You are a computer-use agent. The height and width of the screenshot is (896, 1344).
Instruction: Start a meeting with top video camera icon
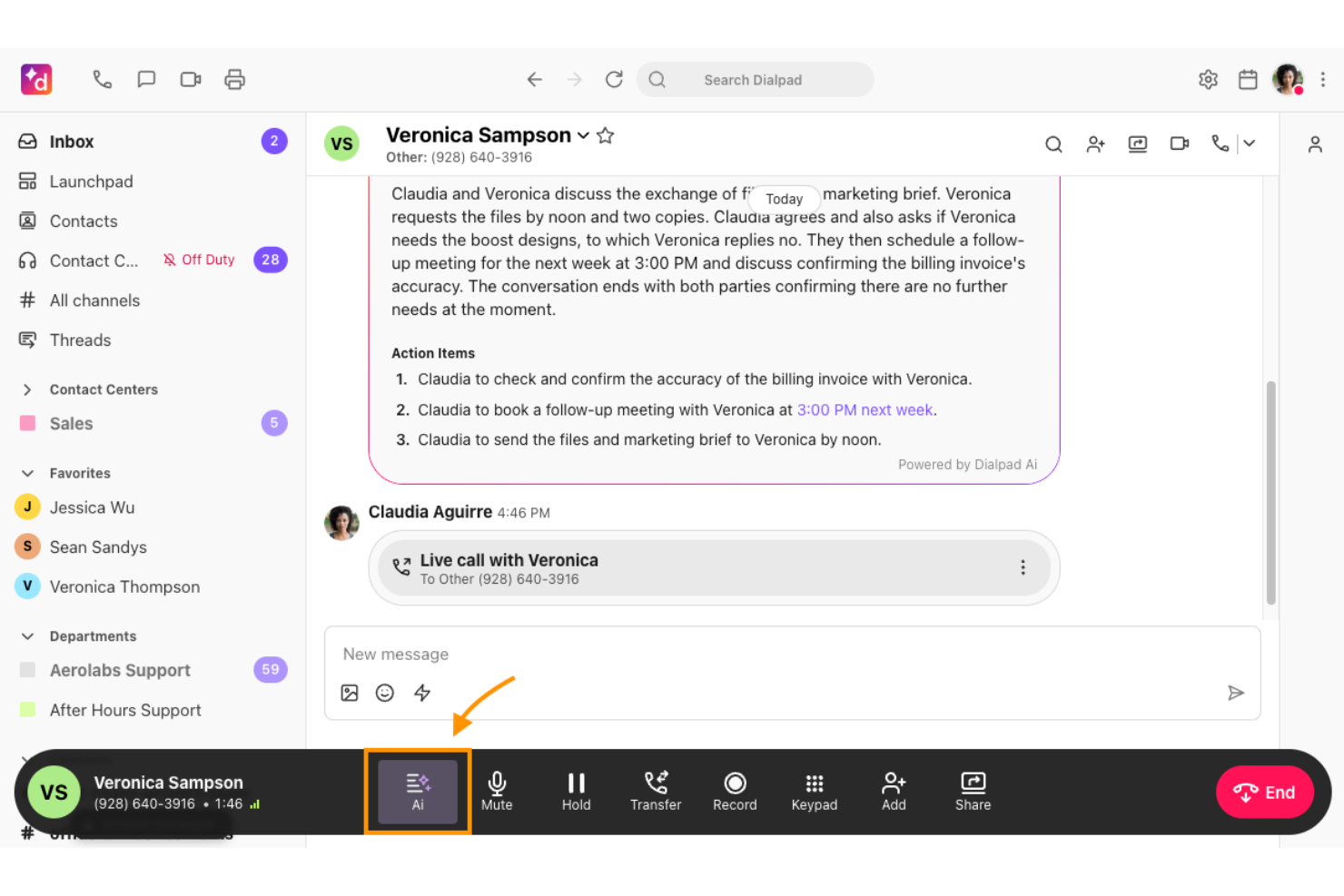pyautogui.click(x=191, y=80)
